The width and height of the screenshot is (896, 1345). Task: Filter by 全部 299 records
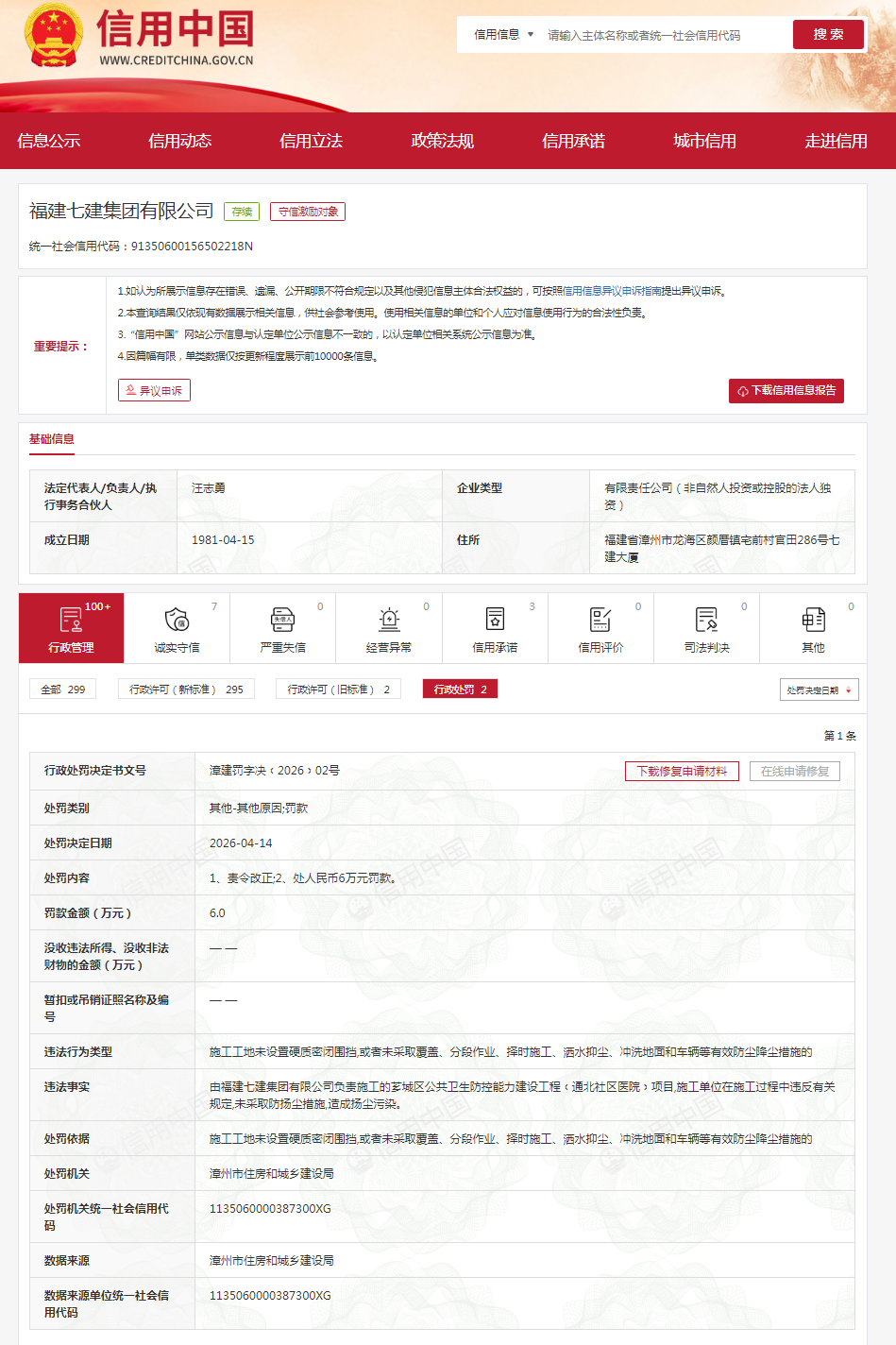pos(62,690)
